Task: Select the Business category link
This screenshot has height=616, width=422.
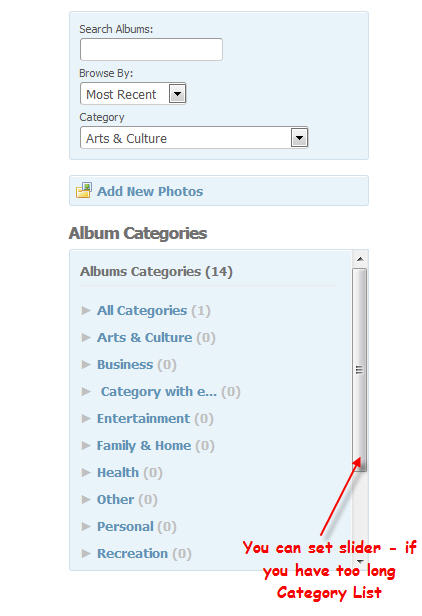Action: pyautogui.click(x=125, y=365)
